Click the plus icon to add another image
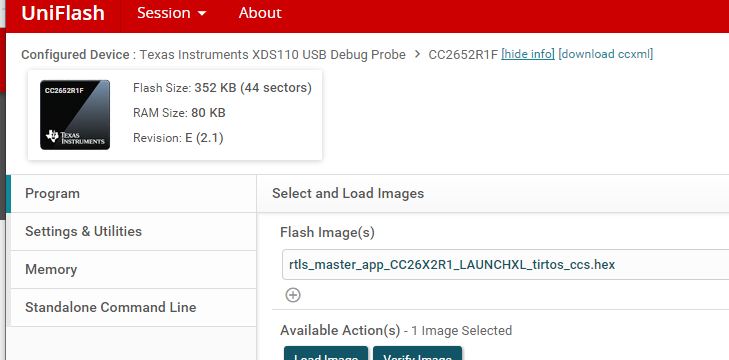The height and width of the screenshot is (360, 729). pyautogui.click(x=293, y=295)
